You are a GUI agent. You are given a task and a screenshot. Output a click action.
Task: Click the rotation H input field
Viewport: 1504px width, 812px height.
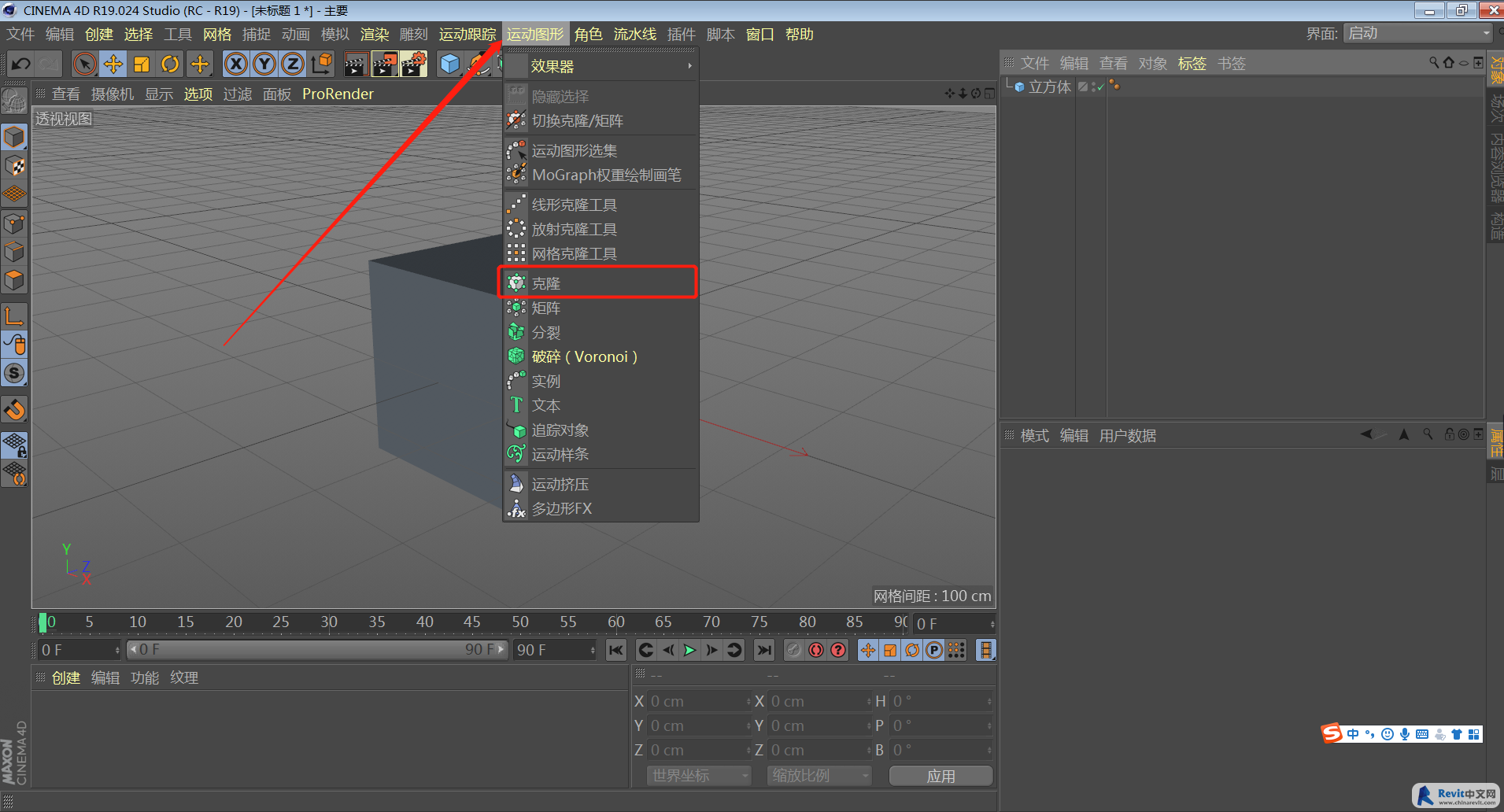coord(941,701)
